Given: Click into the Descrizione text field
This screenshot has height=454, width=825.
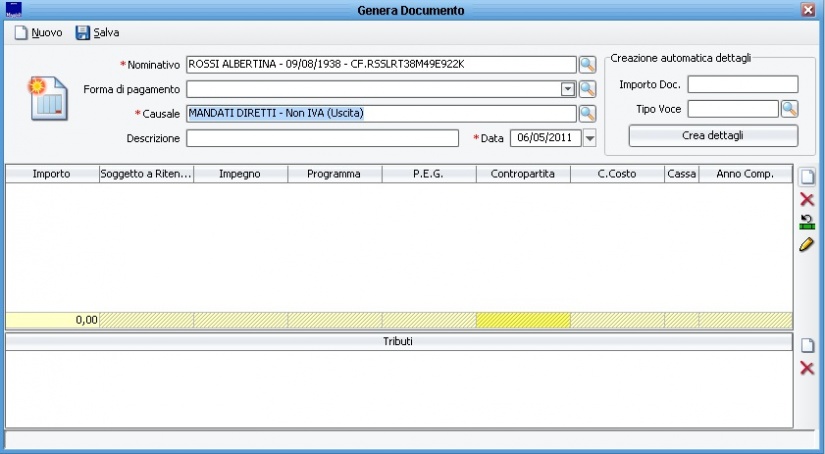Looking at the screenshot, I should 322,138.
